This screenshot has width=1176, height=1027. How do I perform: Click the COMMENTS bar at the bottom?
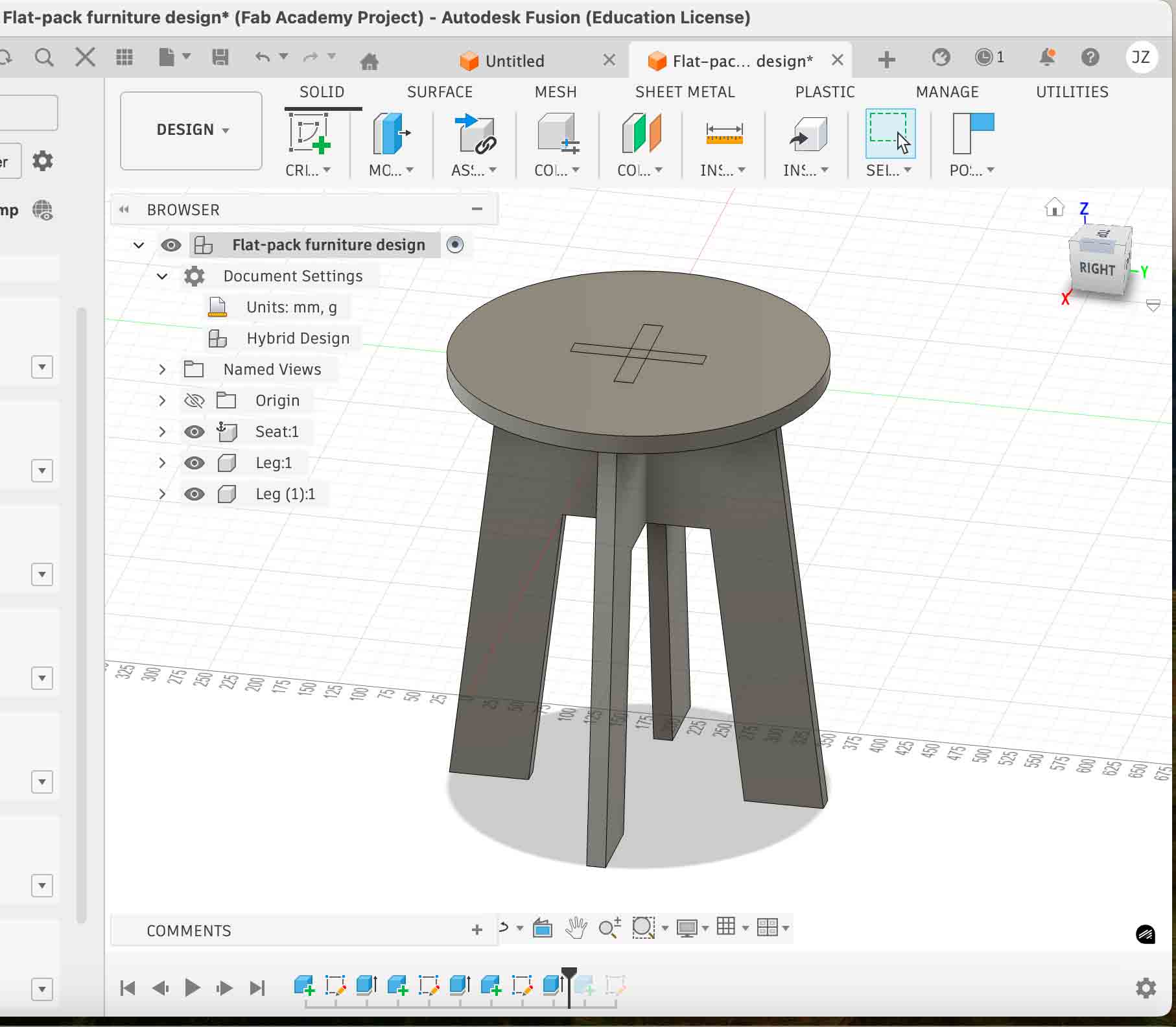(188, 930)
